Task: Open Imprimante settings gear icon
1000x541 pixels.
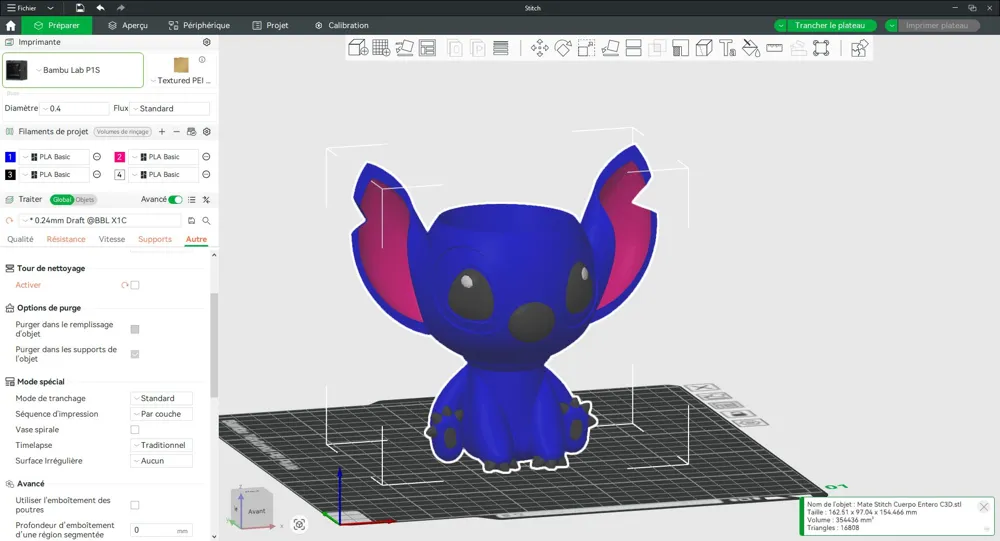Action: (x=207, y=42)
